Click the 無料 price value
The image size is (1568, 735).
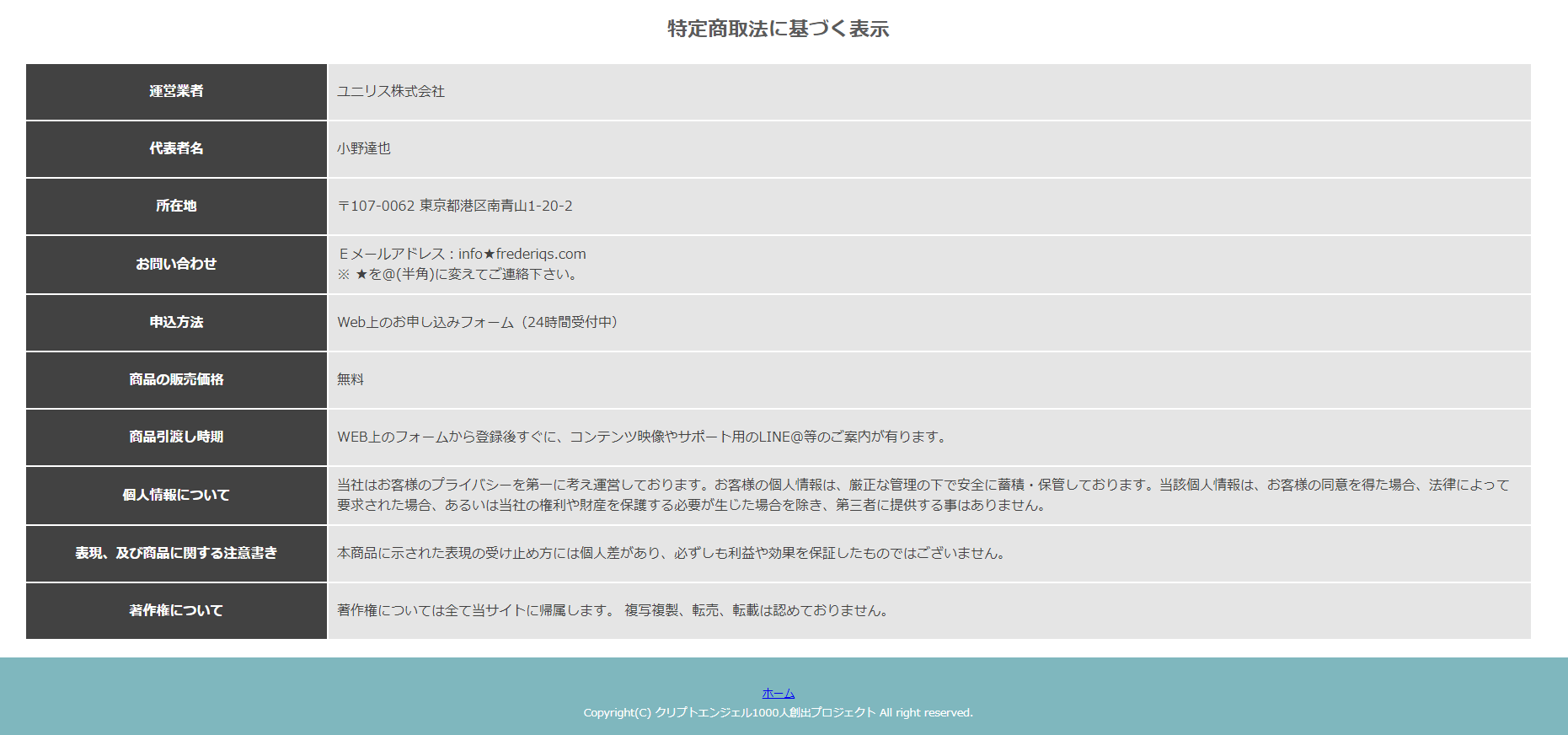(351, 379)
